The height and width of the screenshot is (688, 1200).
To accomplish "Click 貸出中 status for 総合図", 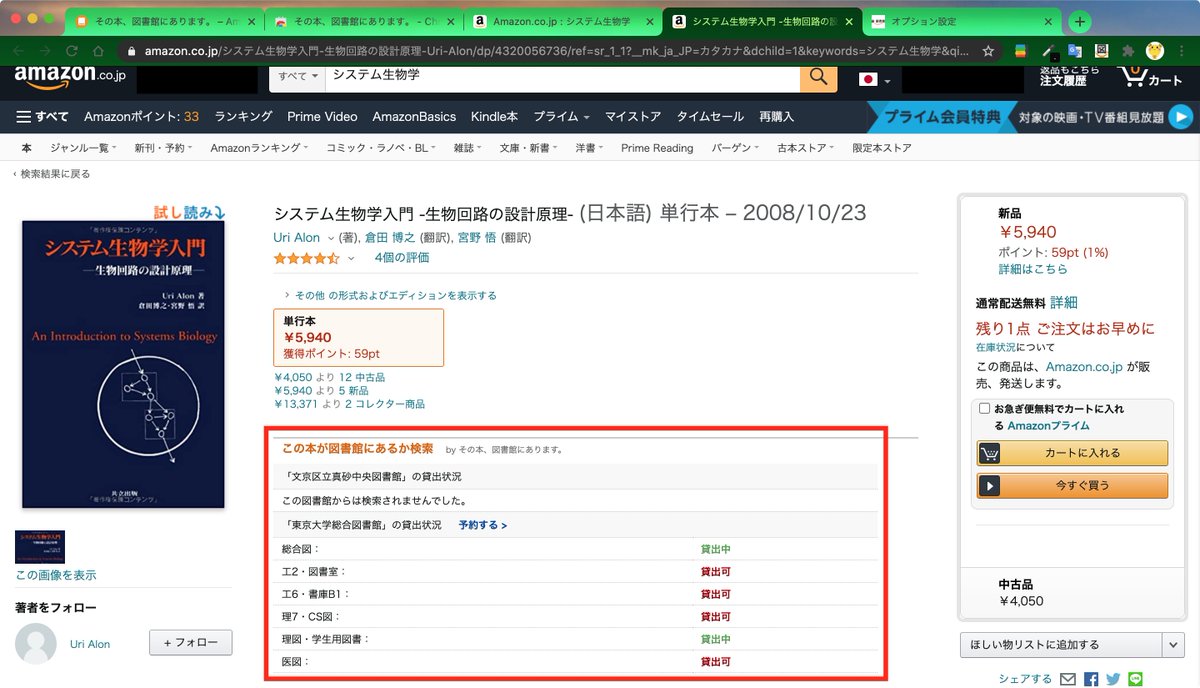I will point(715,549).
